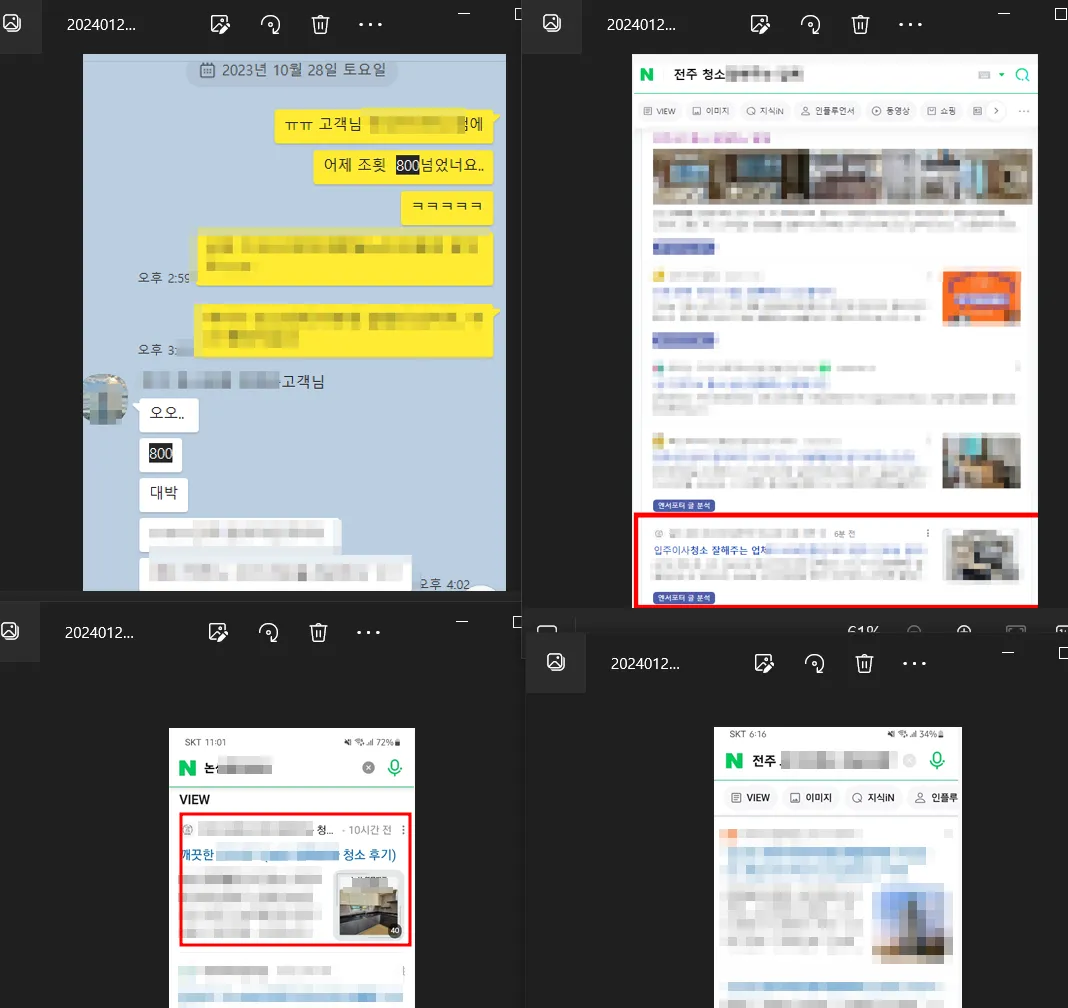Expand more search tabs with the right chevron

995,111
